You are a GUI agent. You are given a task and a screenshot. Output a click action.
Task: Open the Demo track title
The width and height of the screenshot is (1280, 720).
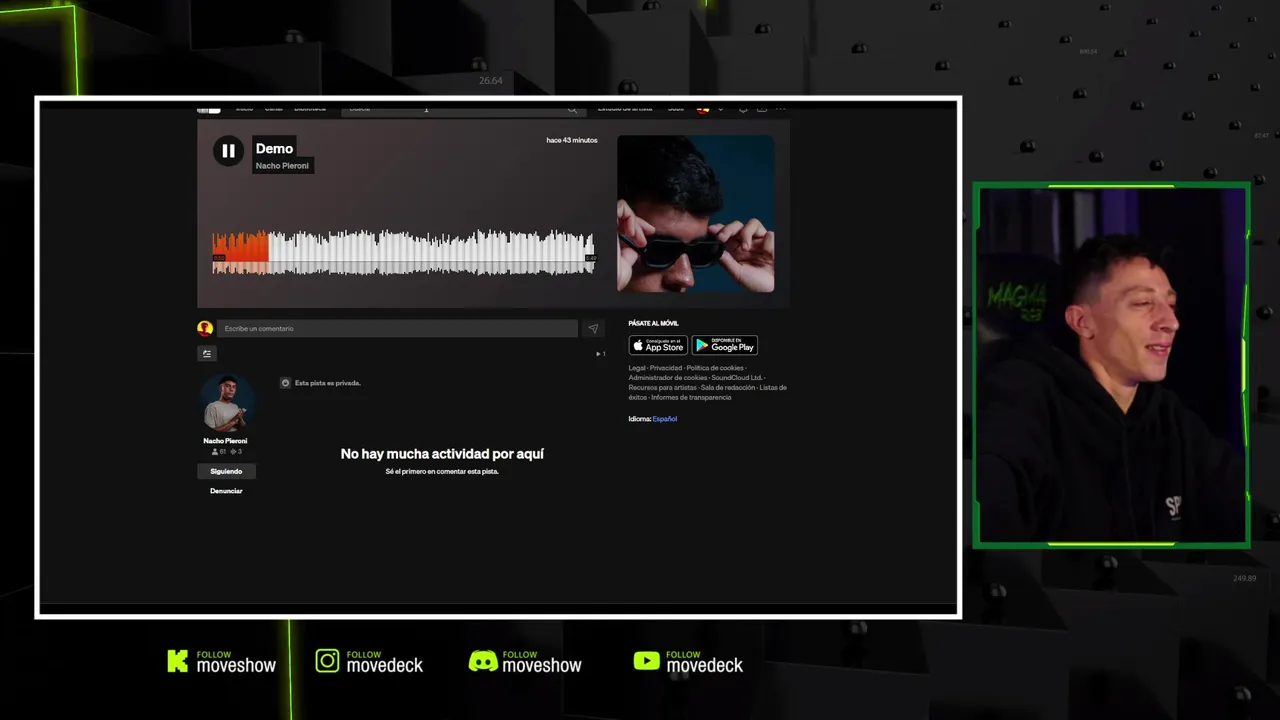[x=274, y=149]
